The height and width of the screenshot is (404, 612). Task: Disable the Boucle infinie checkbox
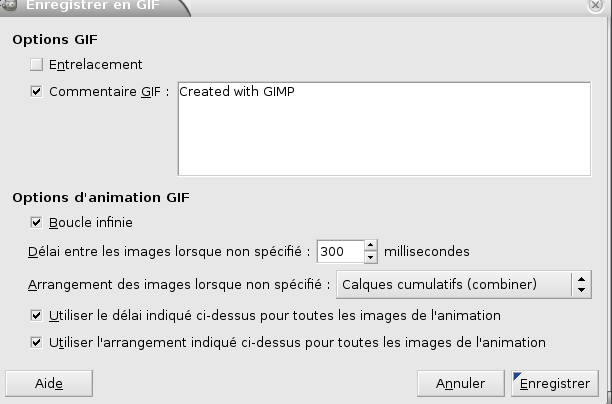37,222
